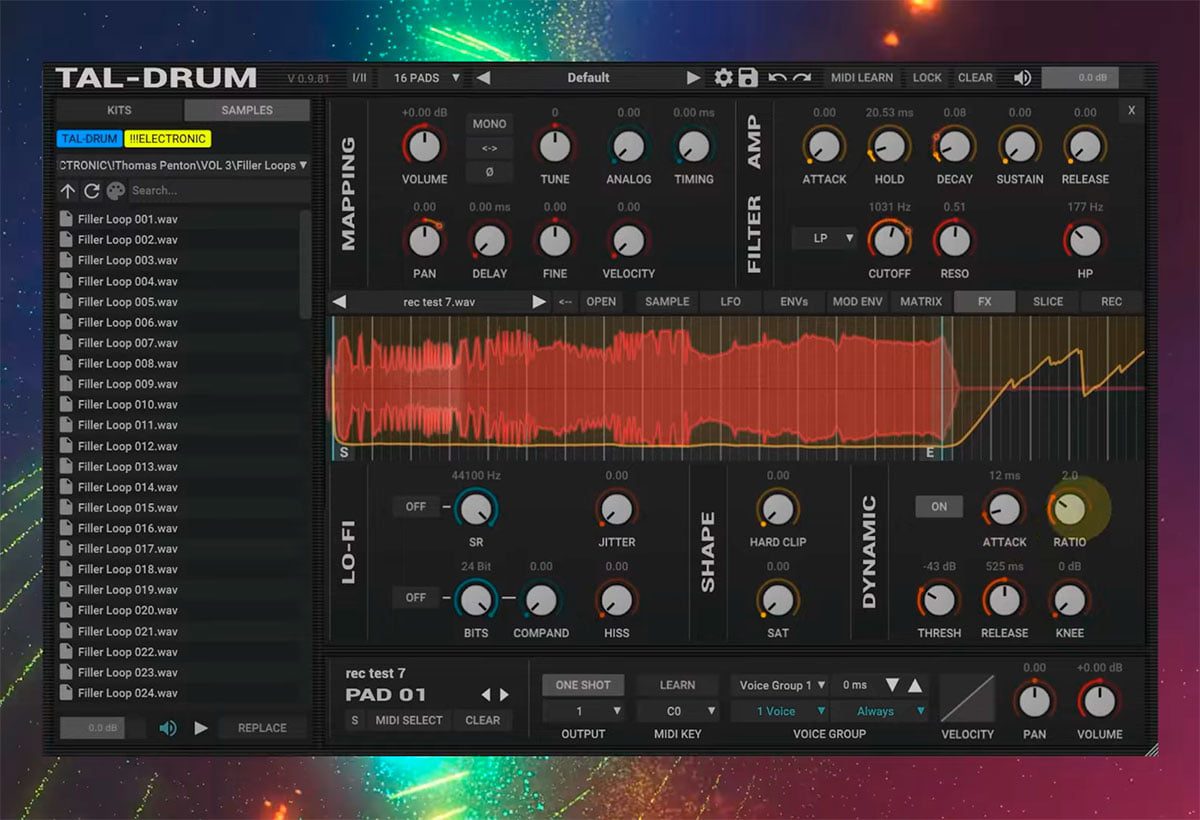
Task: Click the save preset floppy disk icon
Action: tap(748, 78)
